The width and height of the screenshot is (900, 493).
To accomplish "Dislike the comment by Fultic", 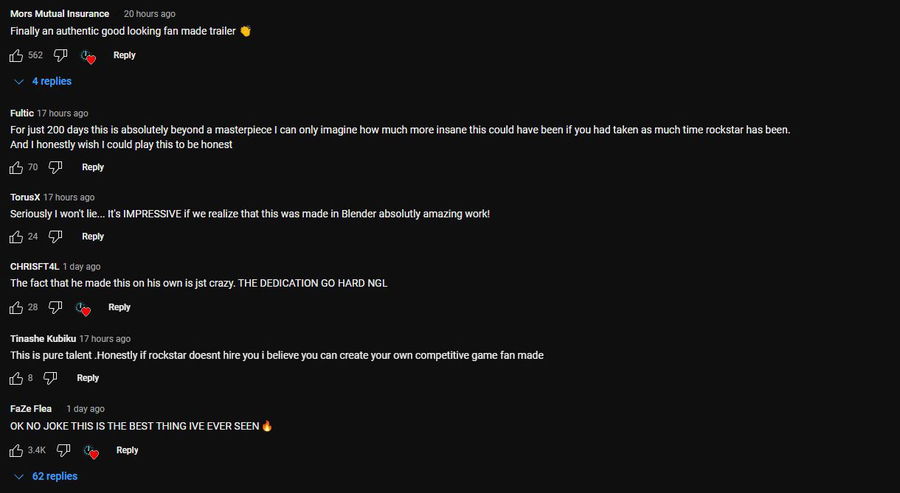I will pyautogui.click(x=55, y=167).
